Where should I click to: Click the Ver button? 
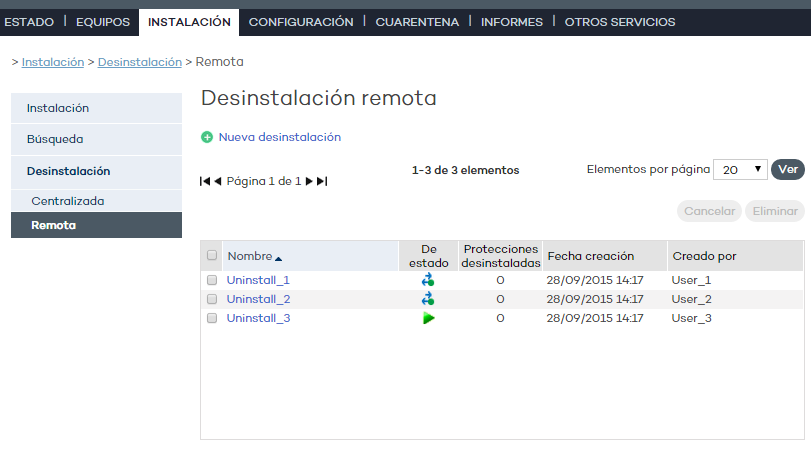788,170
